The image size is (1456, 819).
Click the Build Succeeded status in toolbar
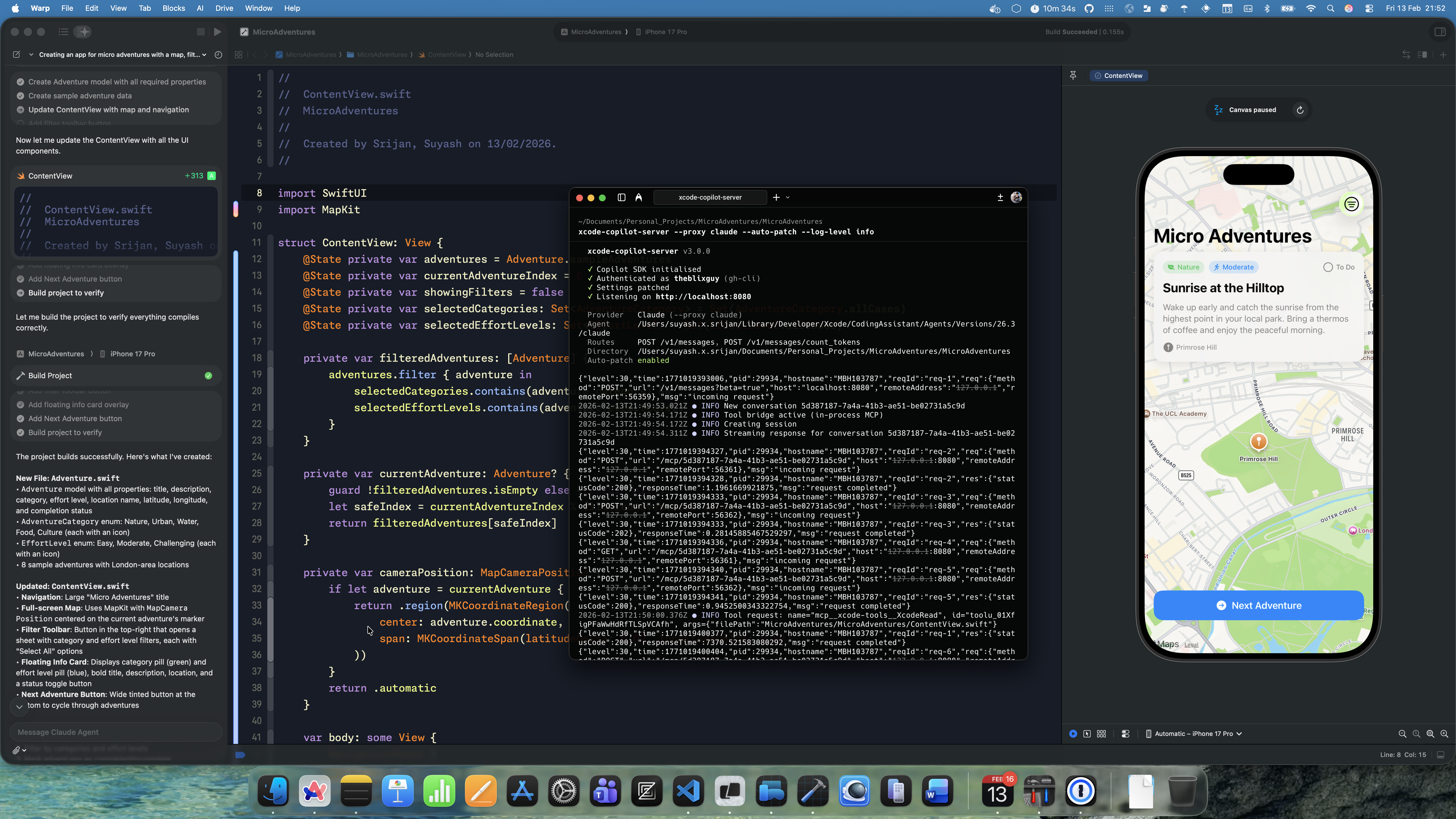tap(1084, 32)
